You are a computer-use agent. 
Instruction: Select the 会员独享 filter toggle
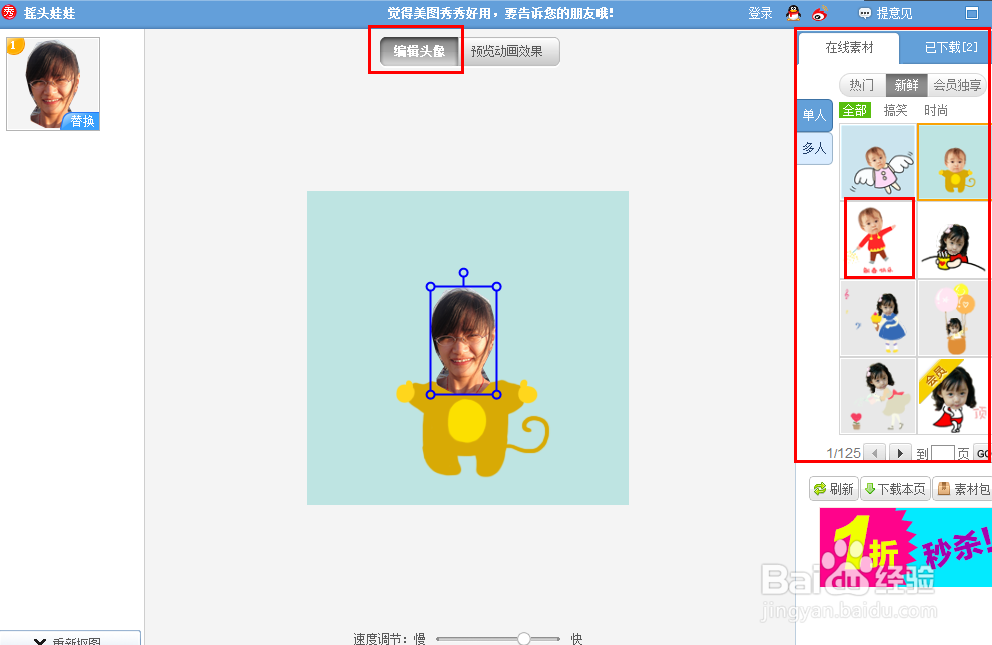pos(957,85)
